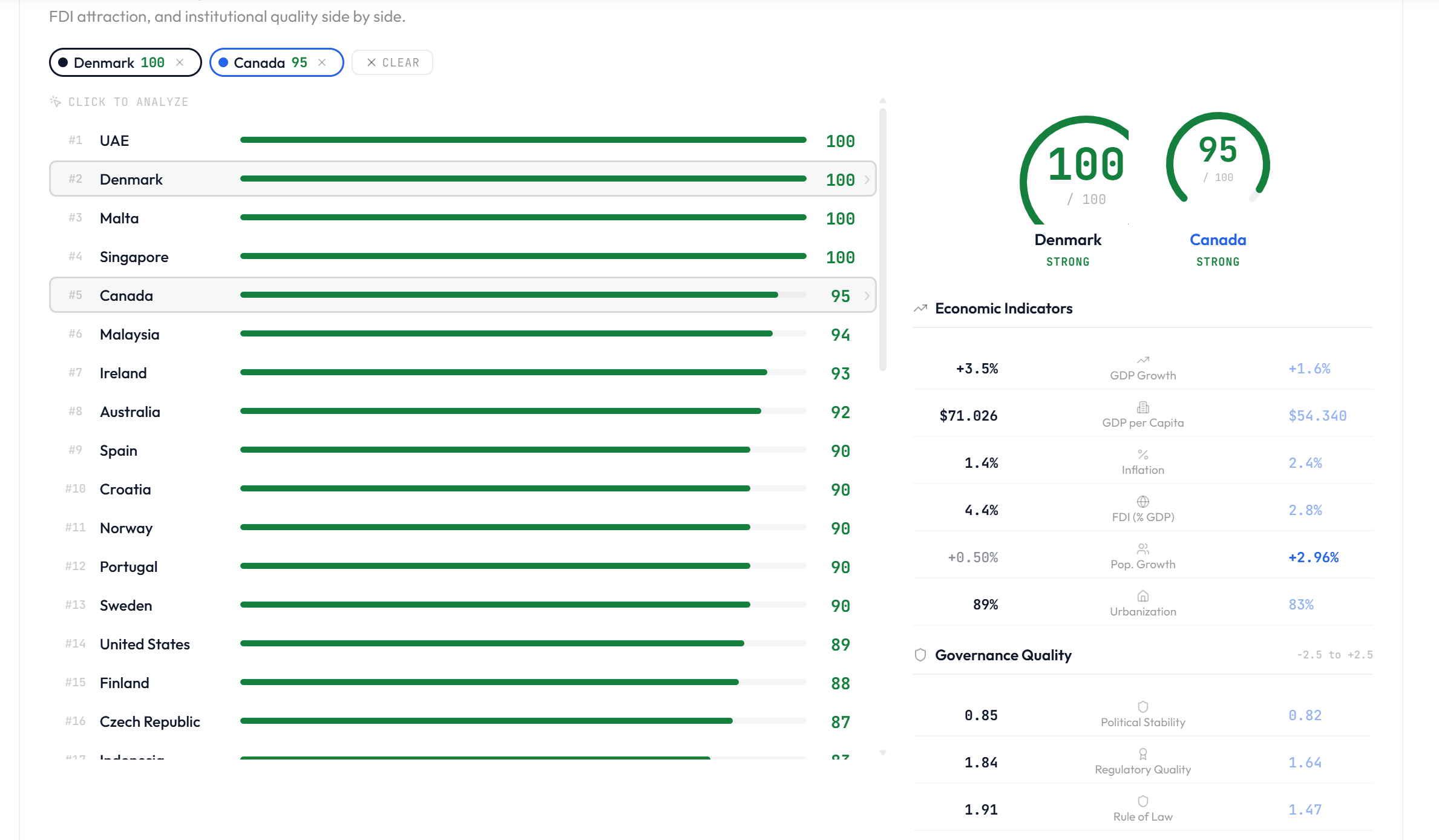This screenshot has height=840, width=1439.
Task: Click the FDI globe icon
Action: click(1142, 502)
